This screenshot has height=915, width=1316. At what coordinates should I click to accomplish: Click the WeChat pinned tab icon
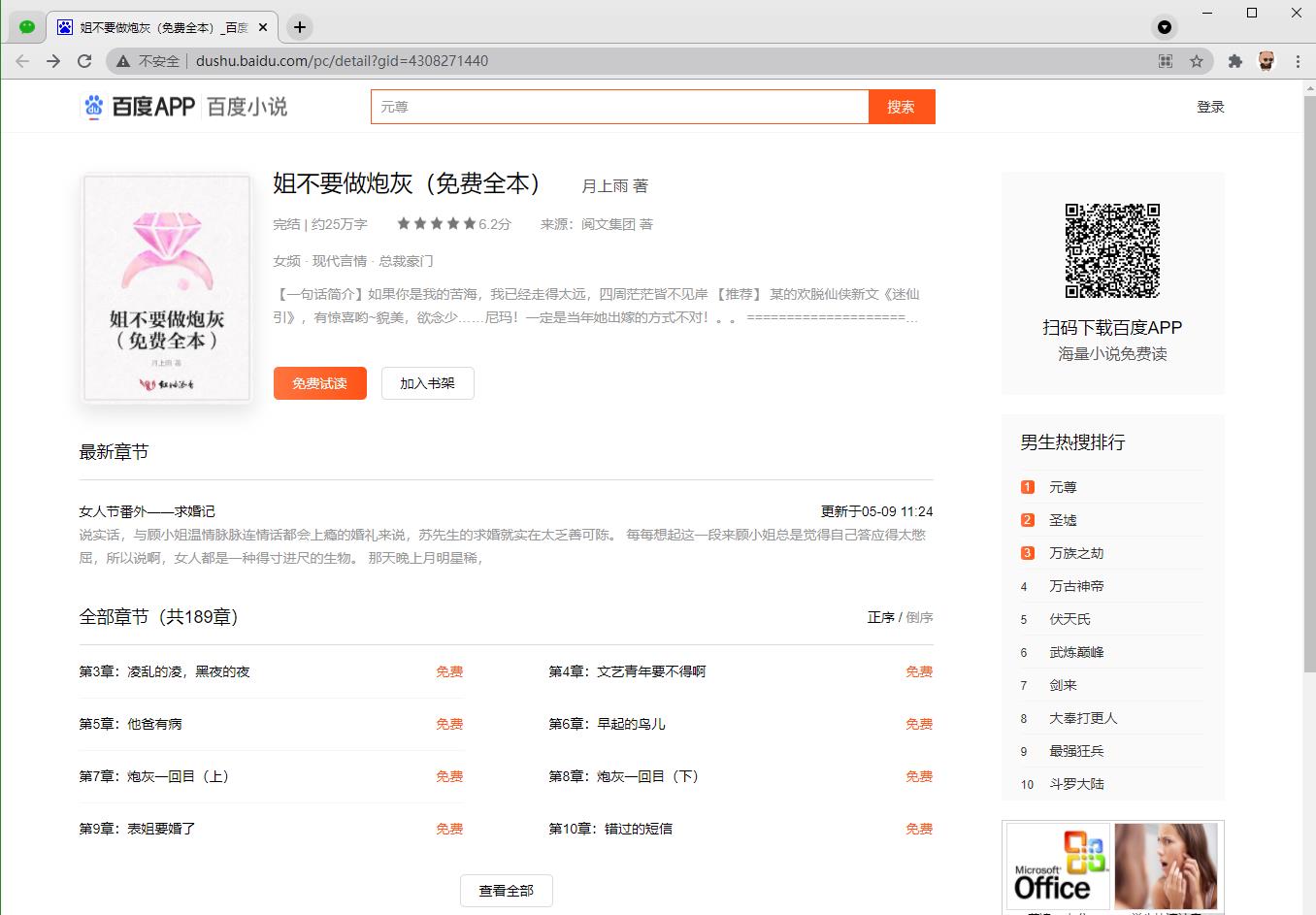click(27, 27)
